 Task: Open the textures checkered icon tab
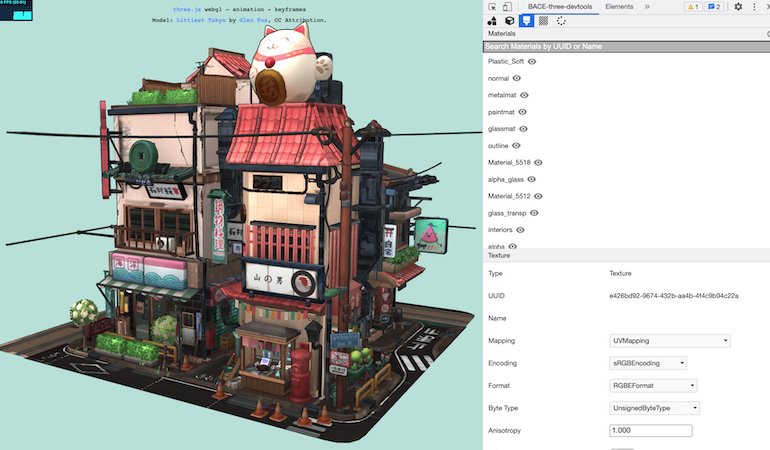click(543, 21)
